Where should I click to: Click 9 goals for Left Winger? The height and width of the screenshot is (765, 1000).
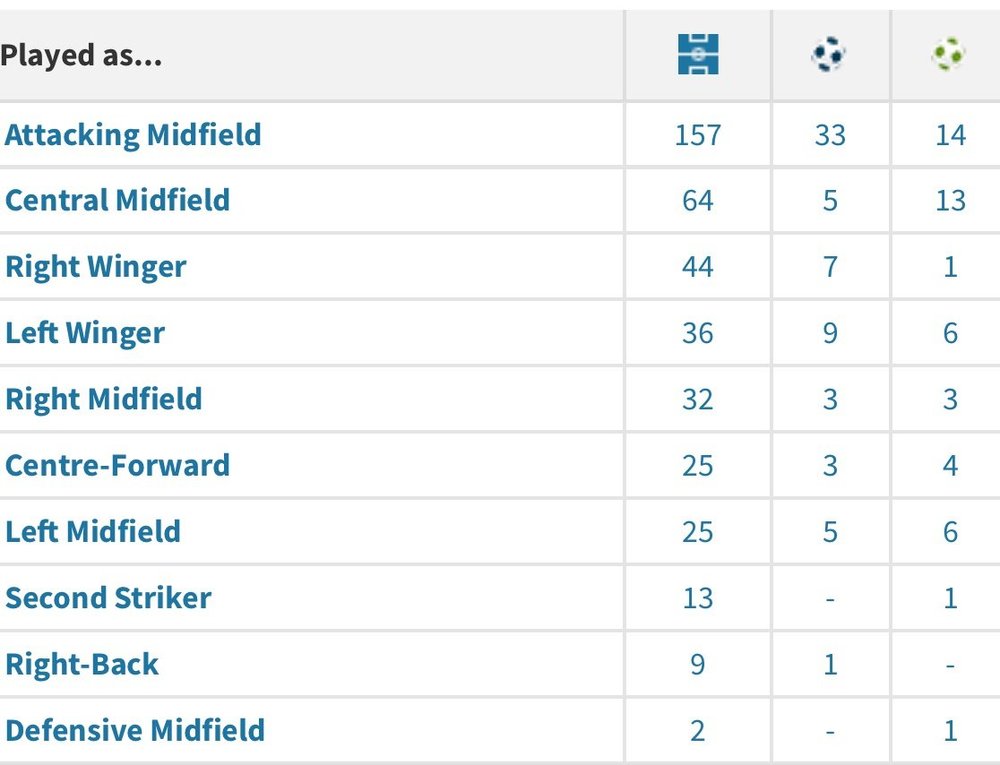pos(830,333)
